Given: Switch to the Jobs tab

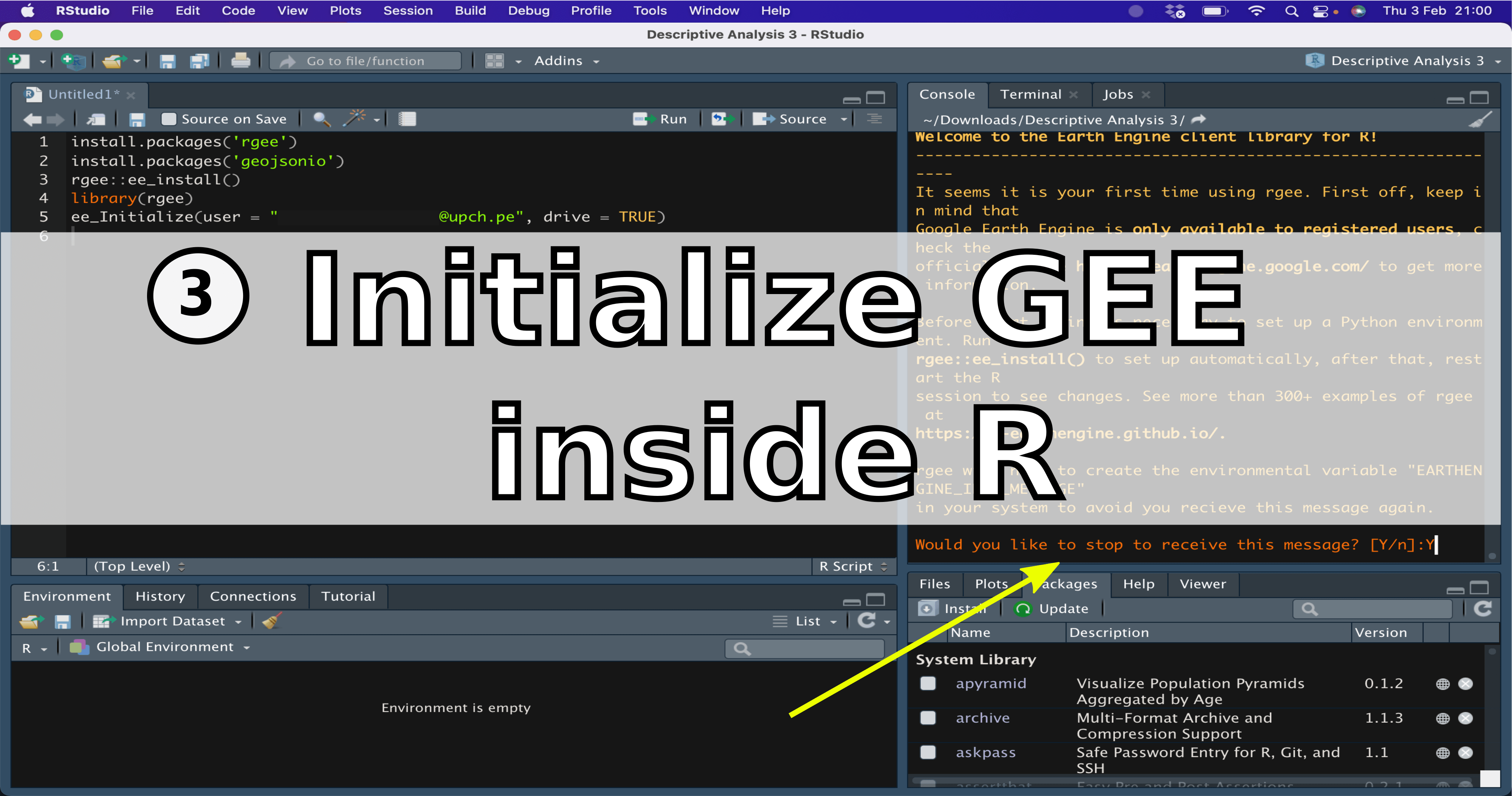Looking at the screenshot, I should [x=1118, y=94].
